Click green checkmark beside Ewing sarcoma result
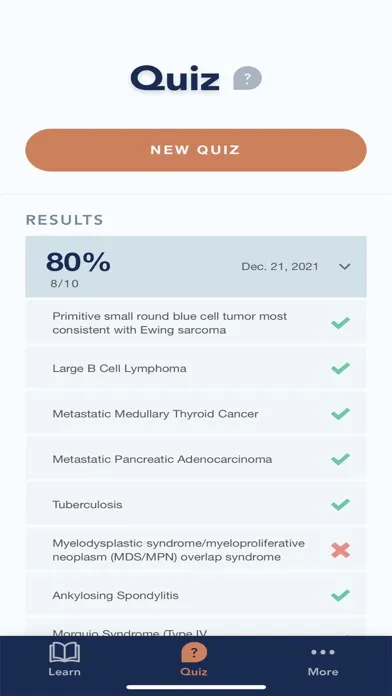392x696 pixels. tap(341, 323)
